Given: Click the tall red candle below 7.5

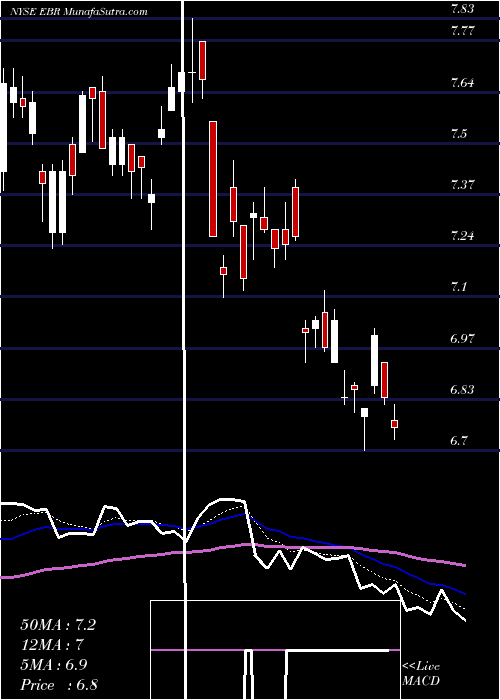Looking at the screenshot, I should click(x=213, y=179).
